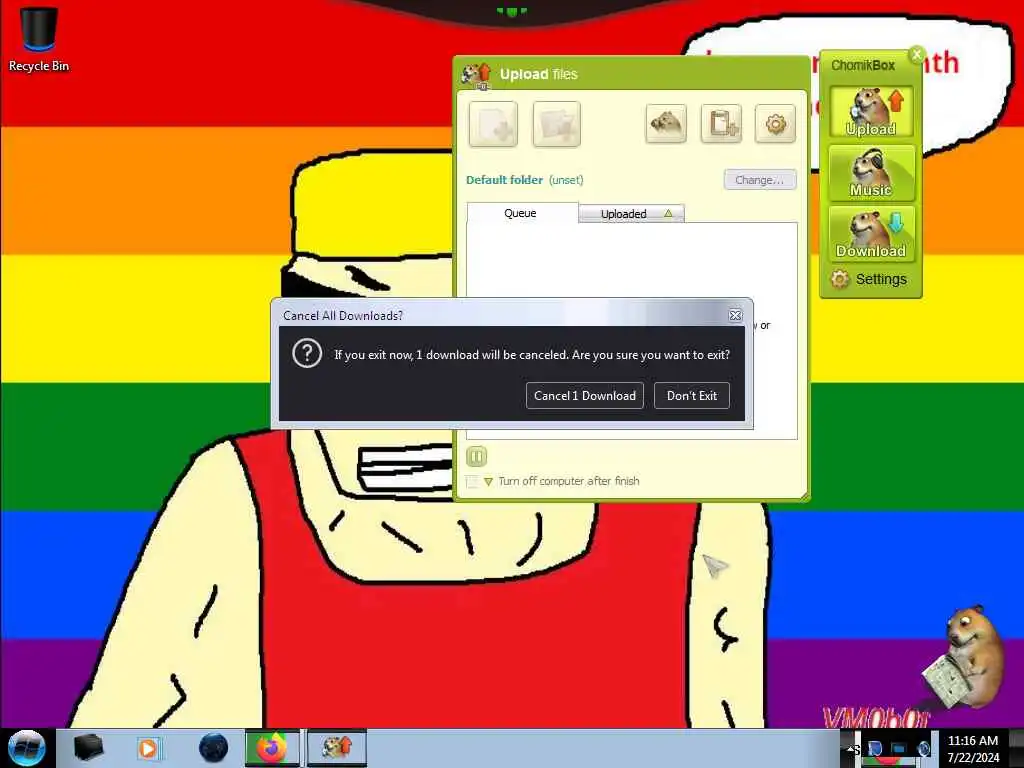1024x768 pixels.
Task: Open the Recycle Bin on the desktop
Action: [x=39, y=39]
